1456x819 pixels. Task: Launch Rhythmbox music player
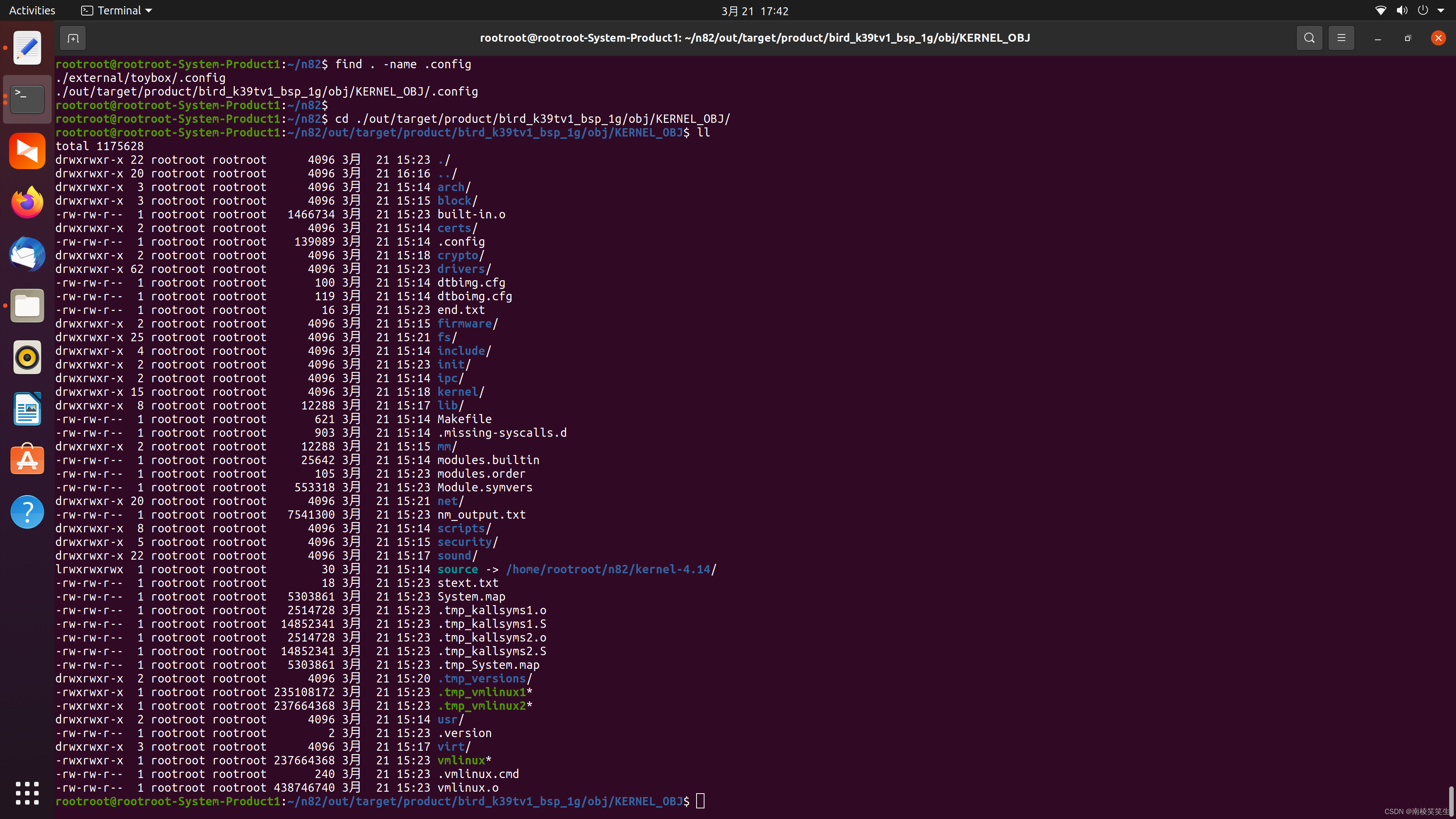(27, 357)
